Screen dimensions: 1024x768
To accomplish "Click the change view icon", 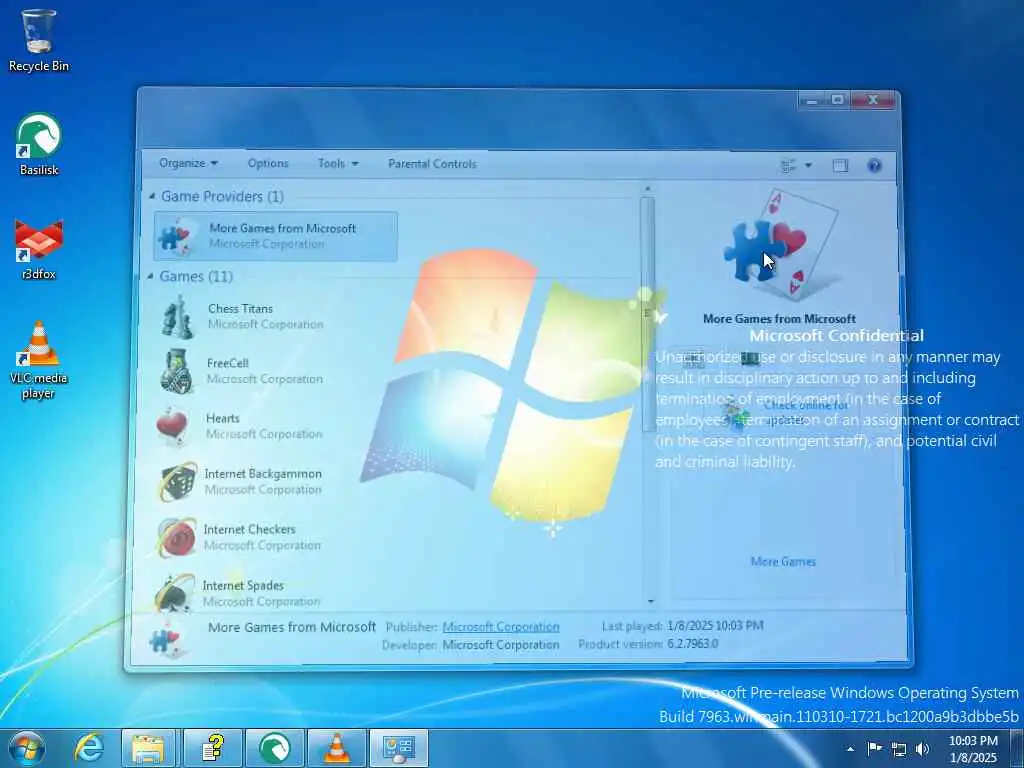I will (788, 165).
